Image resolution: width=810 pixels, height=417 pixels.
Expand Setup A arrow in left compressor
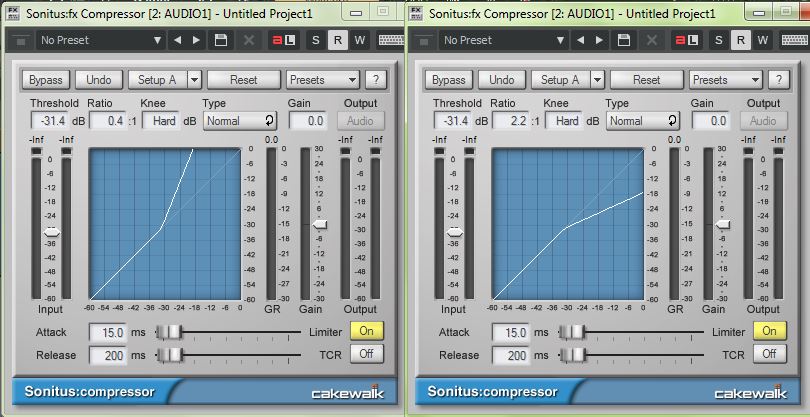(x=194, y=80)
